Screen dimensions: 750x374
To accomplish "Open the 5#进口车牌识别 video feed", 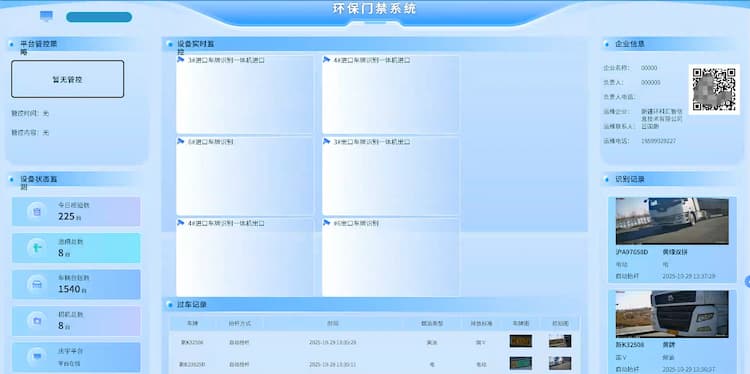I will point(245,176).
